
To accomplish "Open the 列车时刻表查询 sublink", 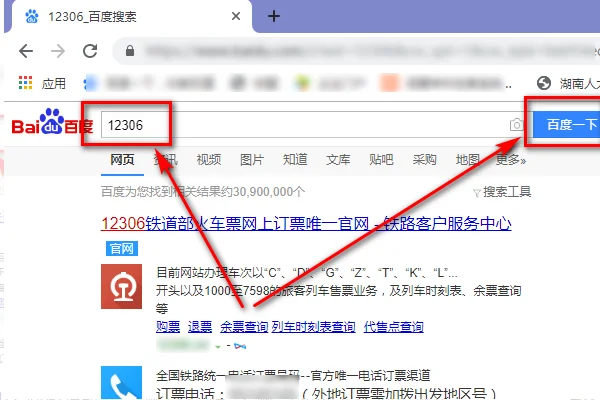I will tap(313, 327).
